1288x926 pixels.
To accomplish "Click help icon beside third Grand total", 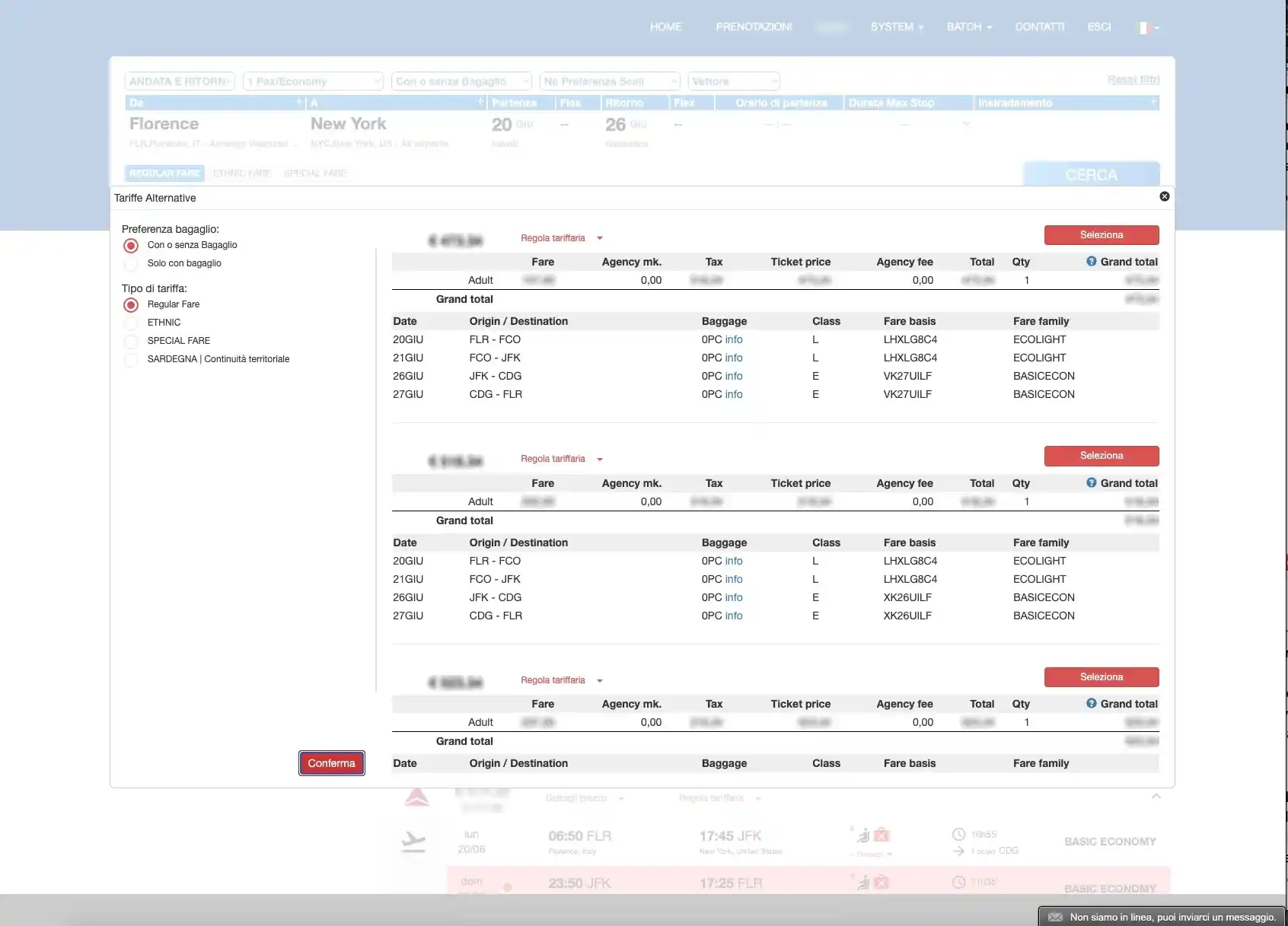I will (x=1091, y=704).
